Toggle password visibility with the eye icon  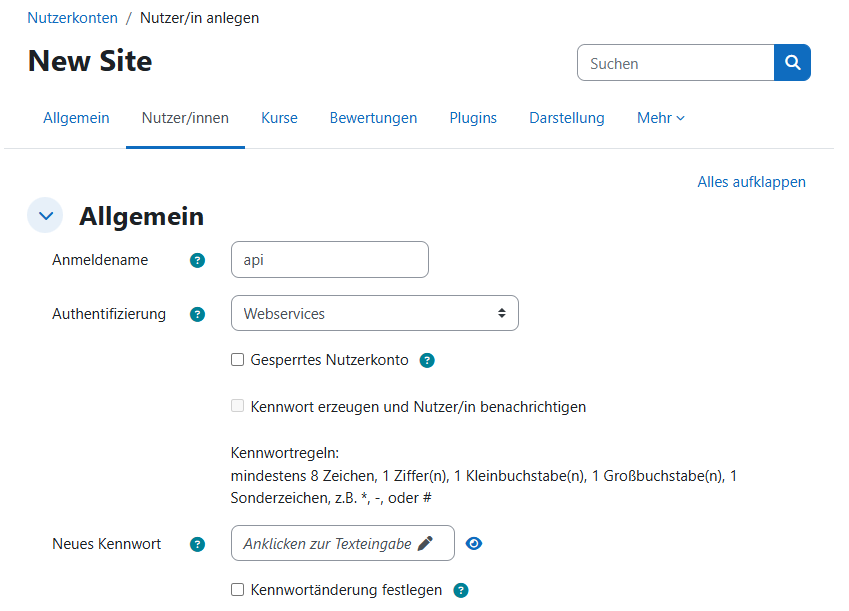pyautogui.click(x=473, y=543)
